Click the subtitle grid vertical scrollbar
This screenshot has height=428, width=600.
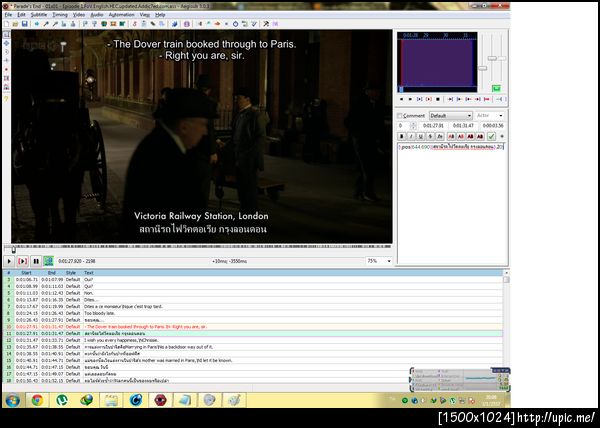[x=506, y=327]
